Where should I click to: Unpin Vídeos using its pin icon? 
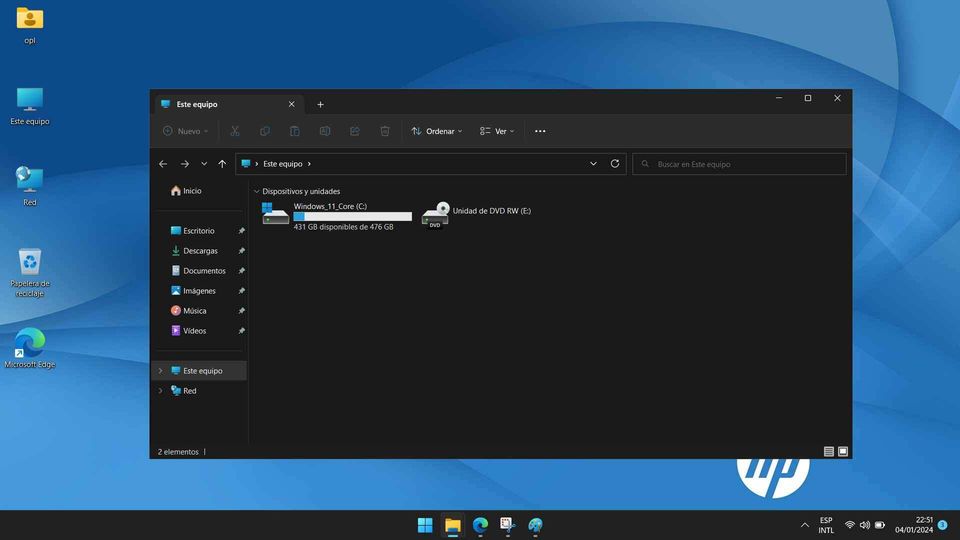[x=241, y=331]
